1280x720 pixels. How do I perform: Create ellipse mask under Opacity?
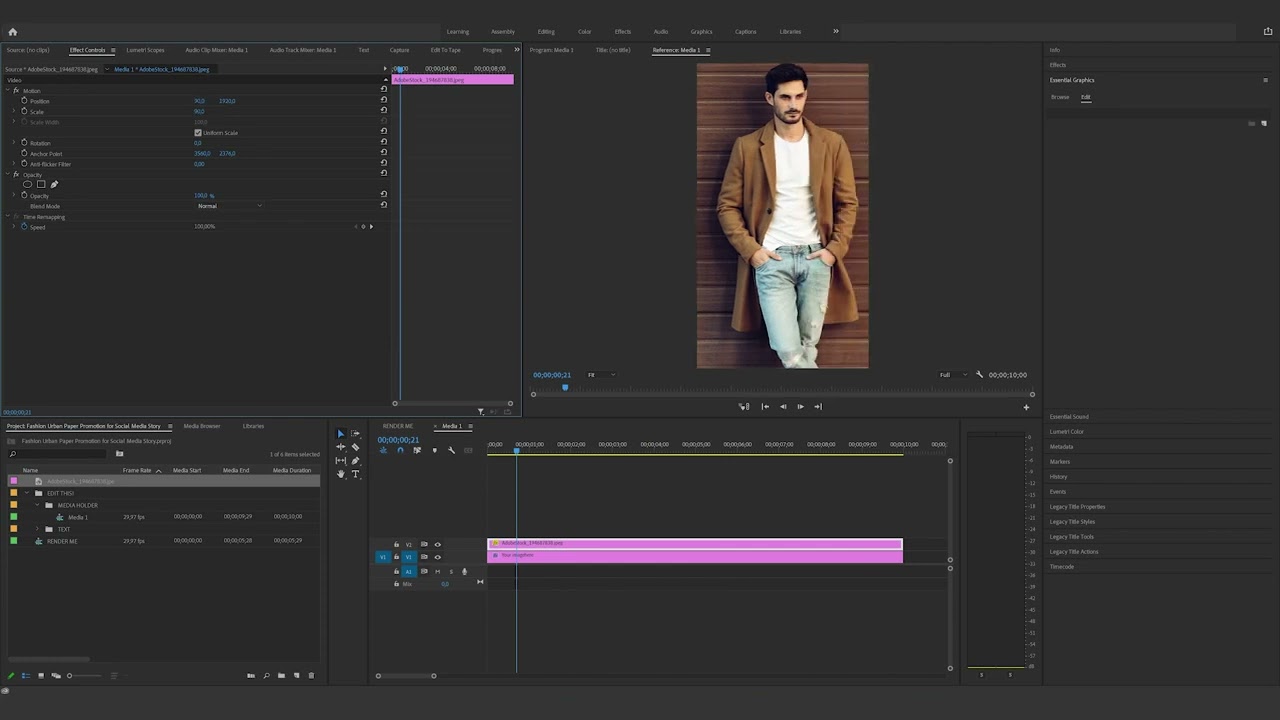[27, 184]
